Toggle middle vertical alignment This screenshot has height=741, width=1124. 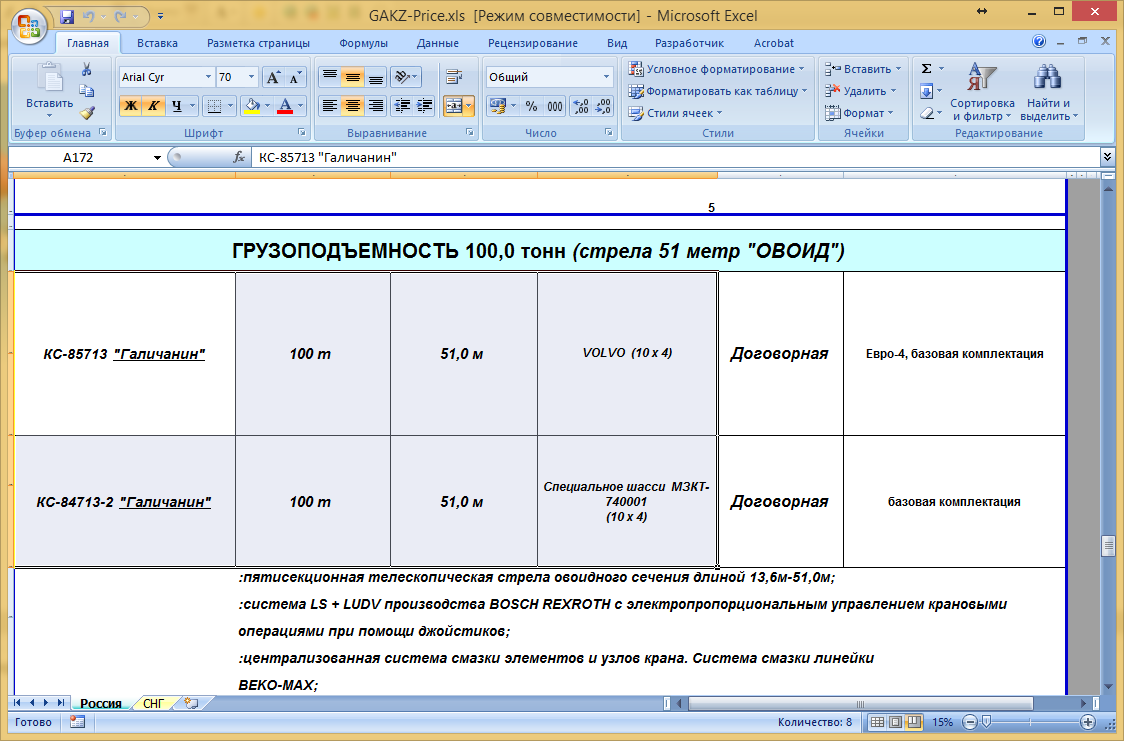tap(353, 77)
